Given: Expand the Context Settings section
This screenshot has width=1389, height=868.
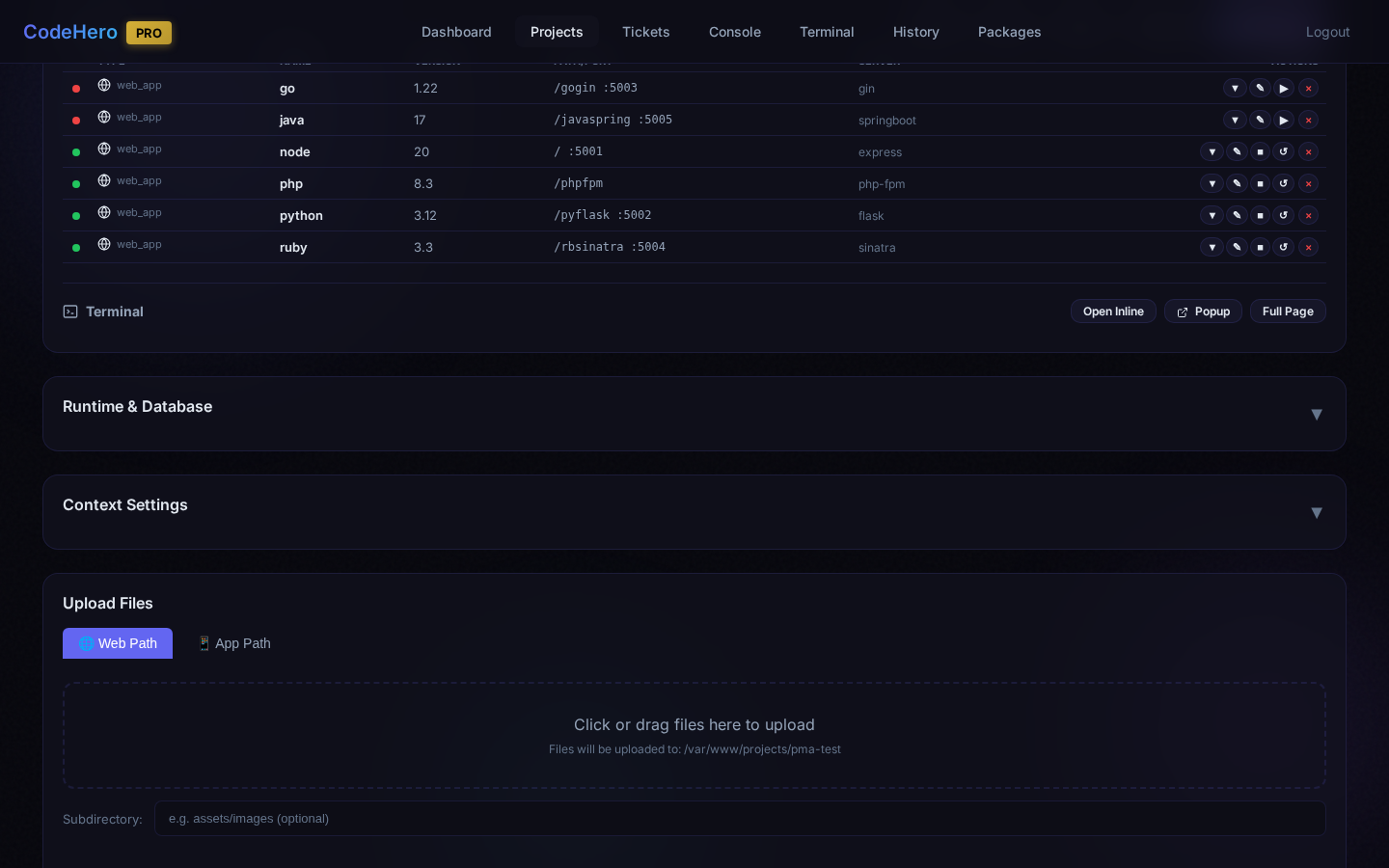Looking at the screenshot, I should [1316, 512].
